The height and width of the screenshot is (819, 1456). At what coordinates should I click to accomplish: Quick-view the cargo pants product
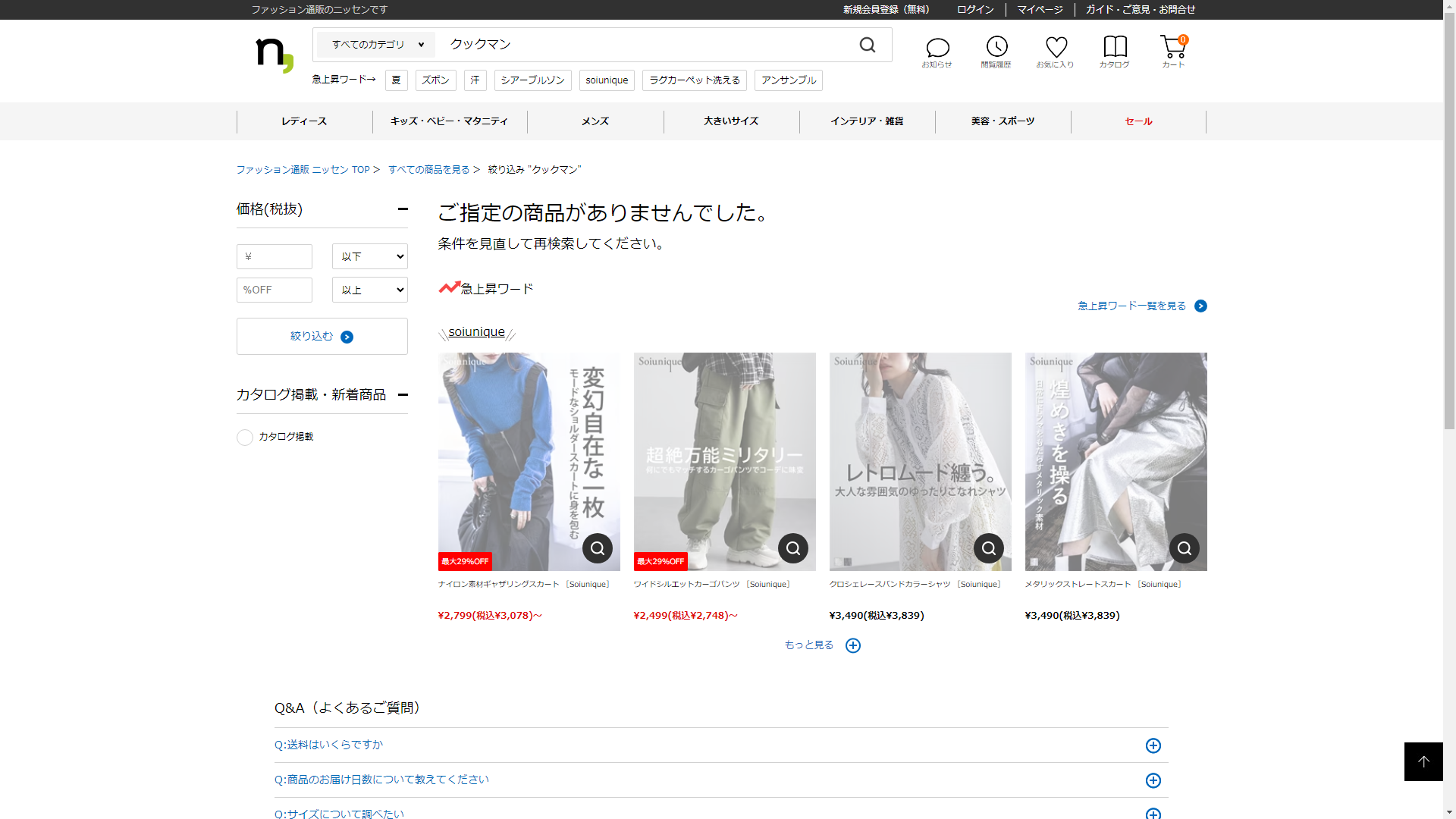click(x=792, y=548)
